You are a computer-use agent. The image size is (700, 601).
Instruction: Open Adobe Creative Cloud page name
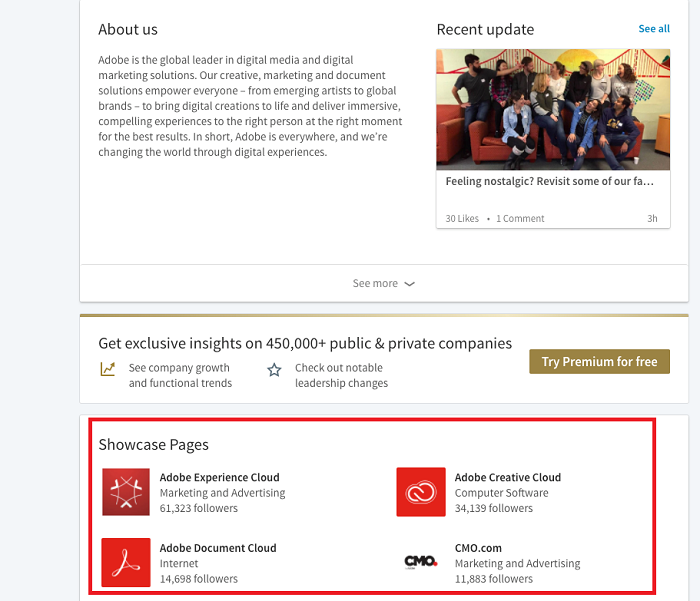click(507, 477)
